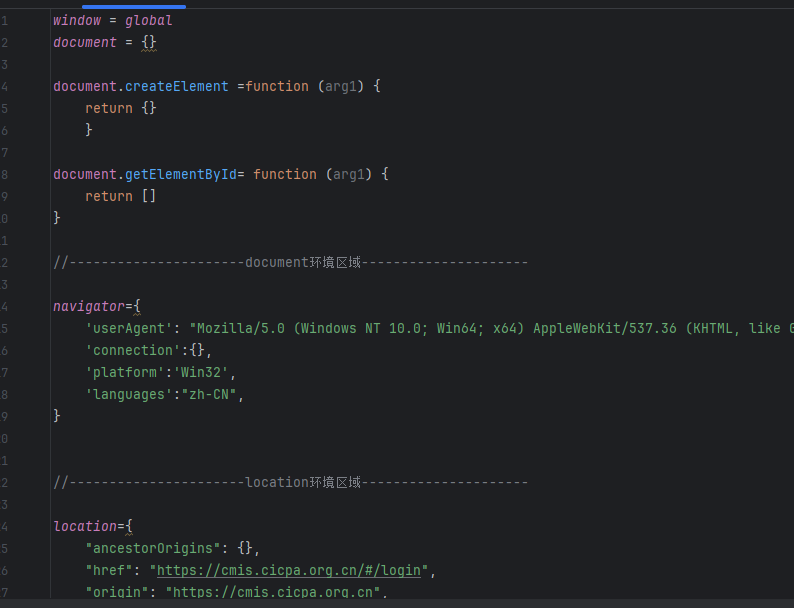Click the empty braces after 'document ='
Image resolution: width=794 pixels, height=608 pixels.
[x=149, y=43]
